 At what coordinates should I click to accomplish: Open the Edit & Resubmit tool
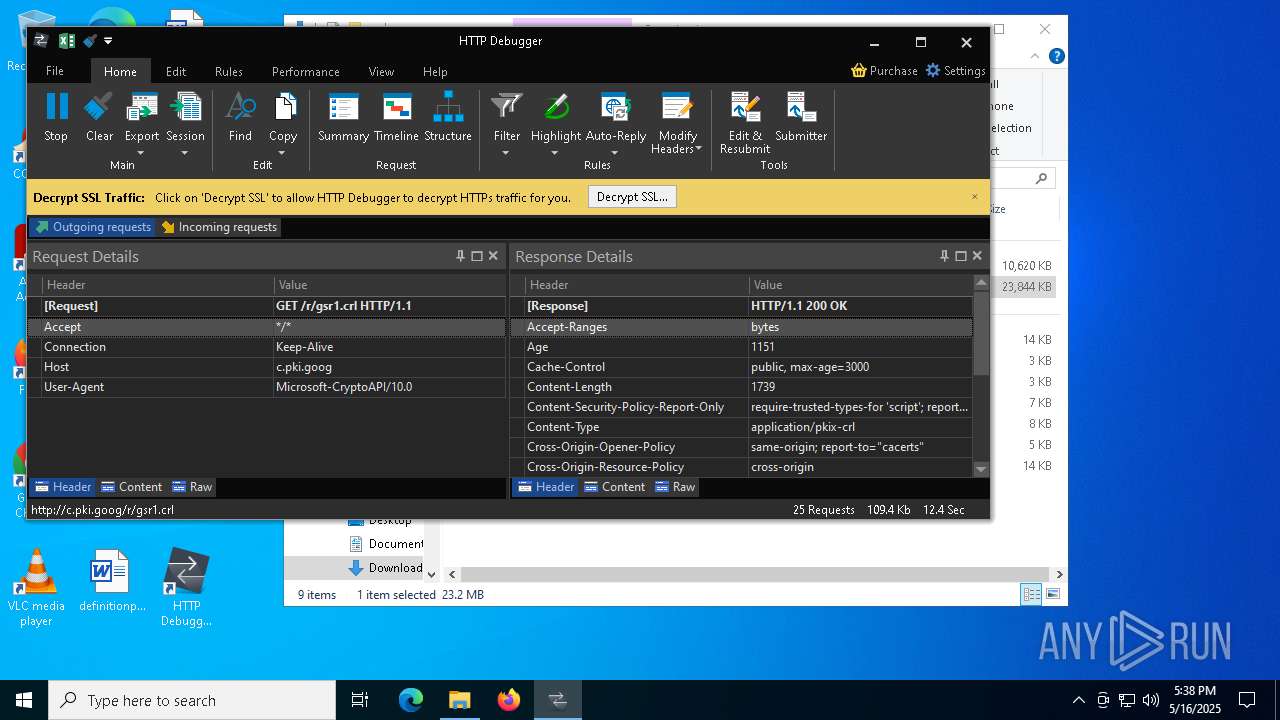pyautogui.click(x=745, y=106)
